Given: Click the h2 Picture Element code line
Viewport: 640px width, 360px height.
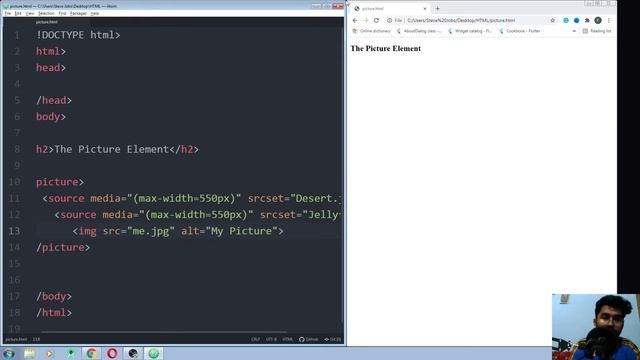Looking at the screenshot, I should tap(118, 149).
